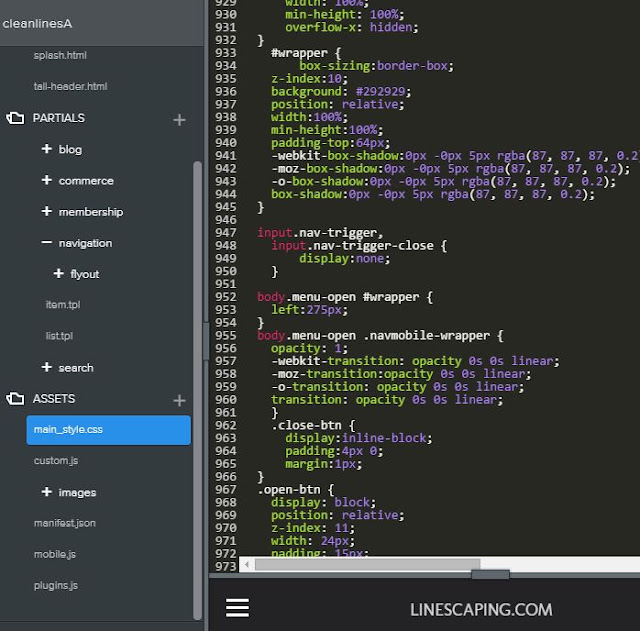Click the code editor horizontal scrollbar thumb
Image resolution: width=640 pixels, height=631 pixels.
click(367, 565)
